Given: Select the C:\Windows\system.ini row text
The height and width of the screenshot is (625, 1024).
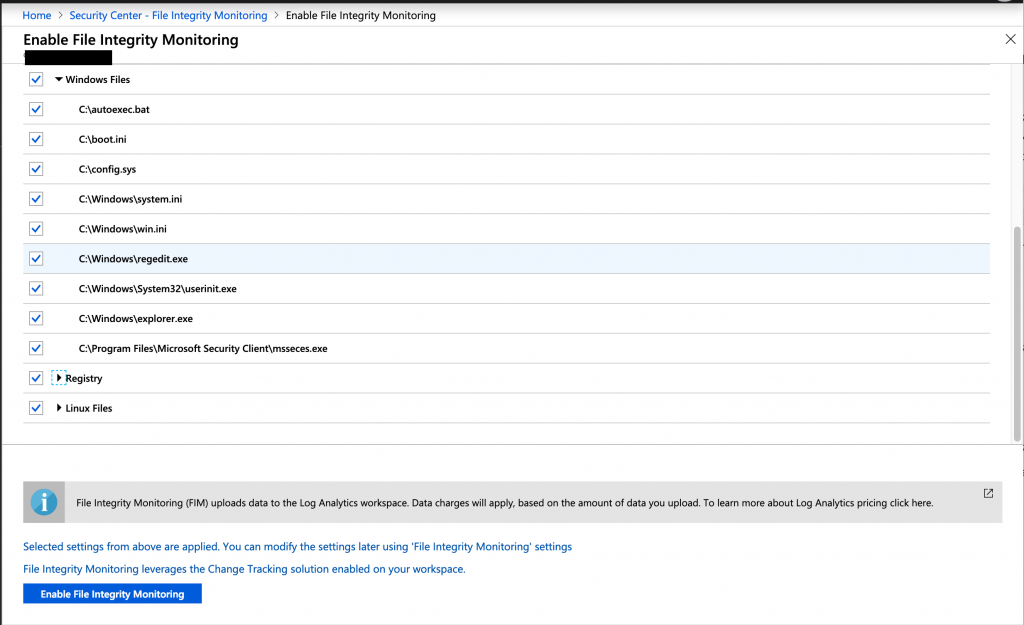Looking at the screenshot, I should [x=131, y=199].
